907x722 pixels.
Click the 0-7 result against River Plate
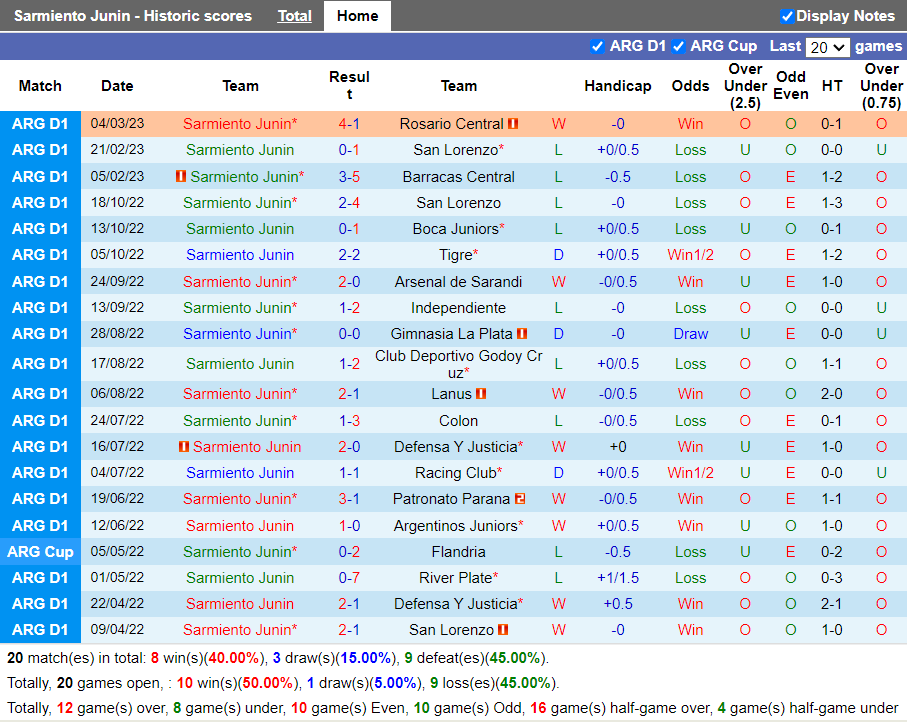[349, 578]
